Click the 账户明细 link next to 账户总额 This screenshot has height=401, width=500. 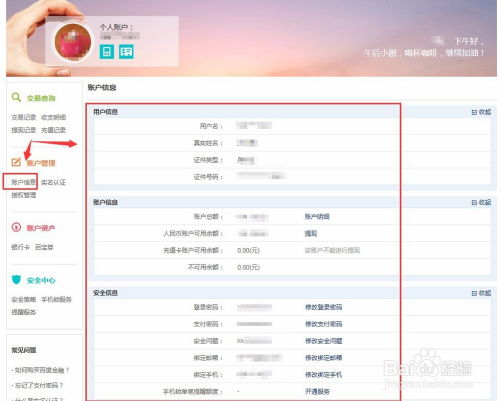click(x=317, y=217)
